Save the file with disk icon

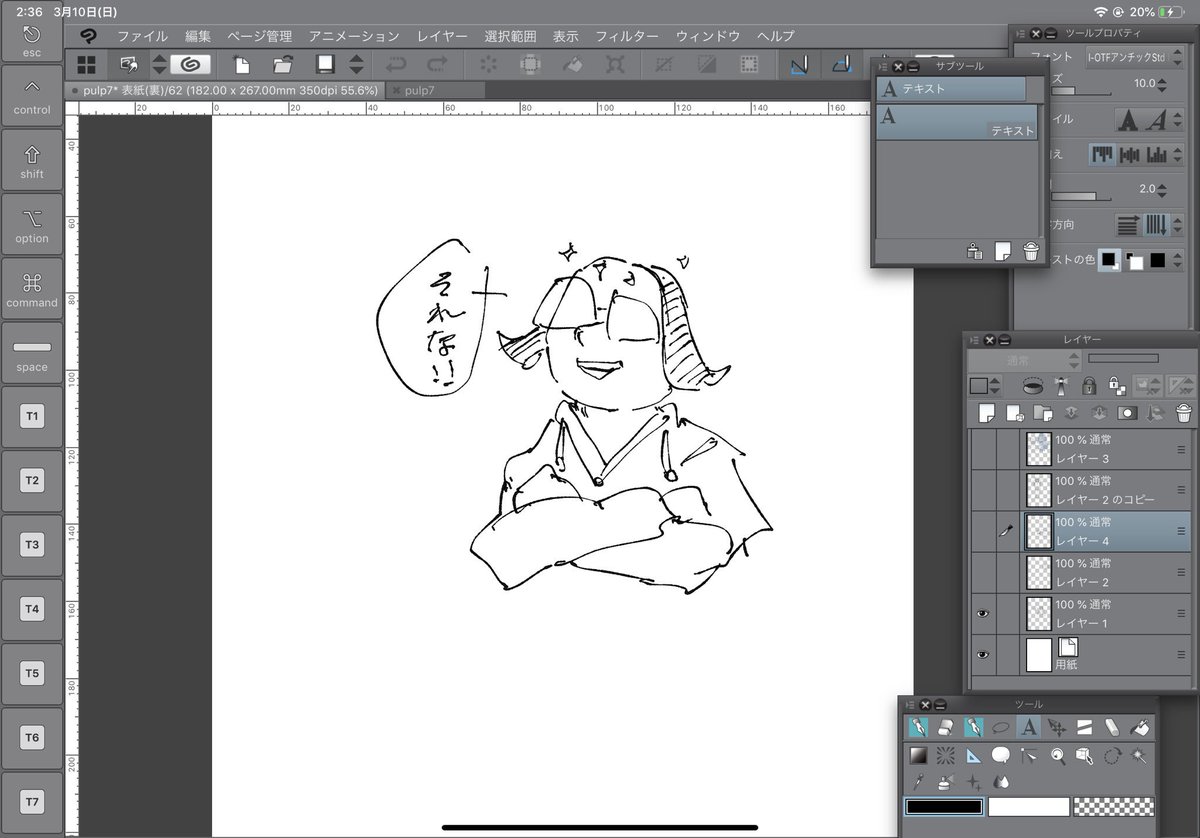point(324,64)
